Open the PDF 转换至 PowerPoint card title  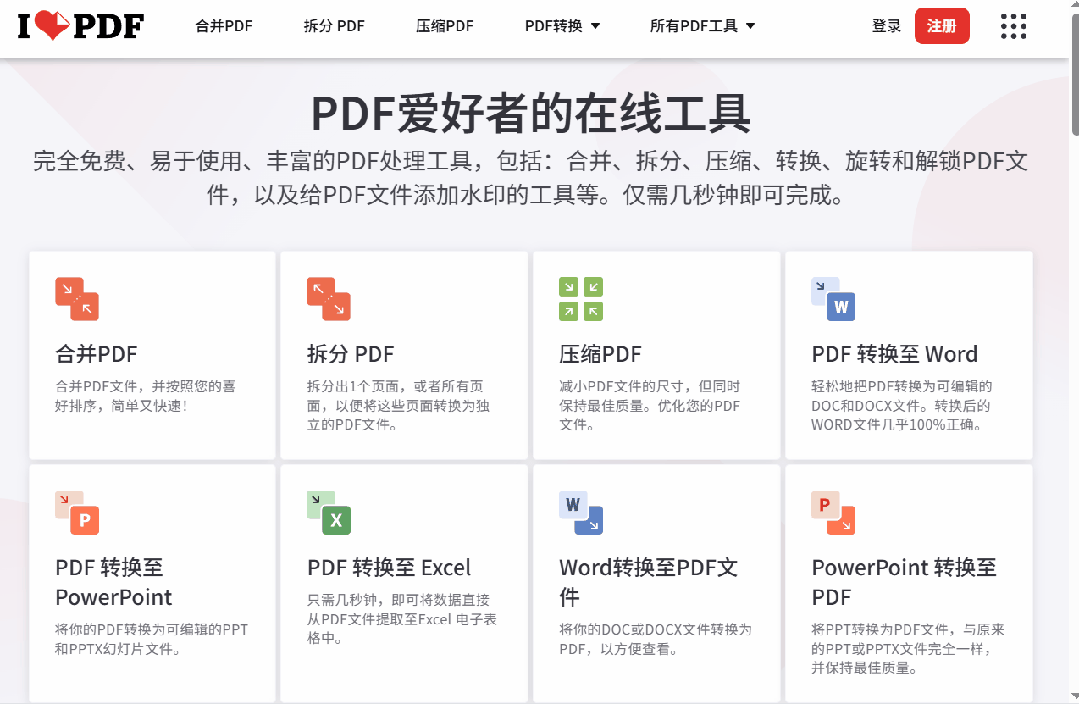[114, 582]
